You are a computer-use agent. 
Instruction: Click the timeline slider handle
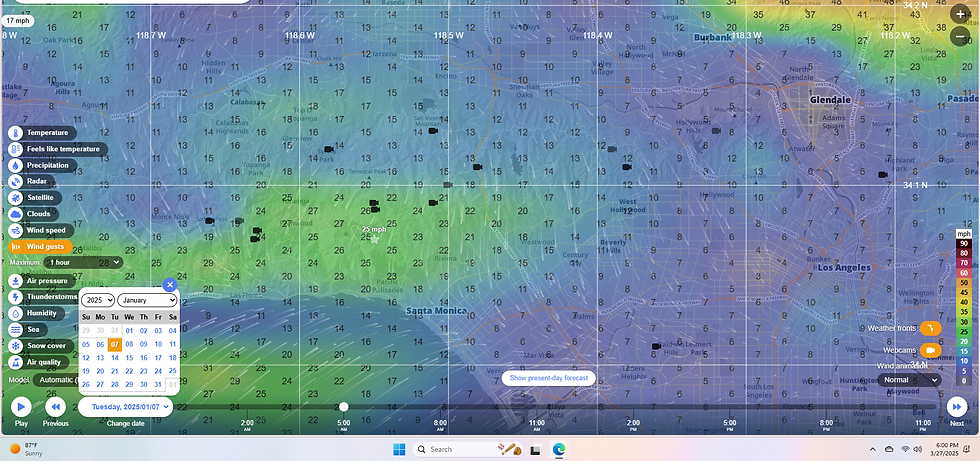(x=343, y=407)
